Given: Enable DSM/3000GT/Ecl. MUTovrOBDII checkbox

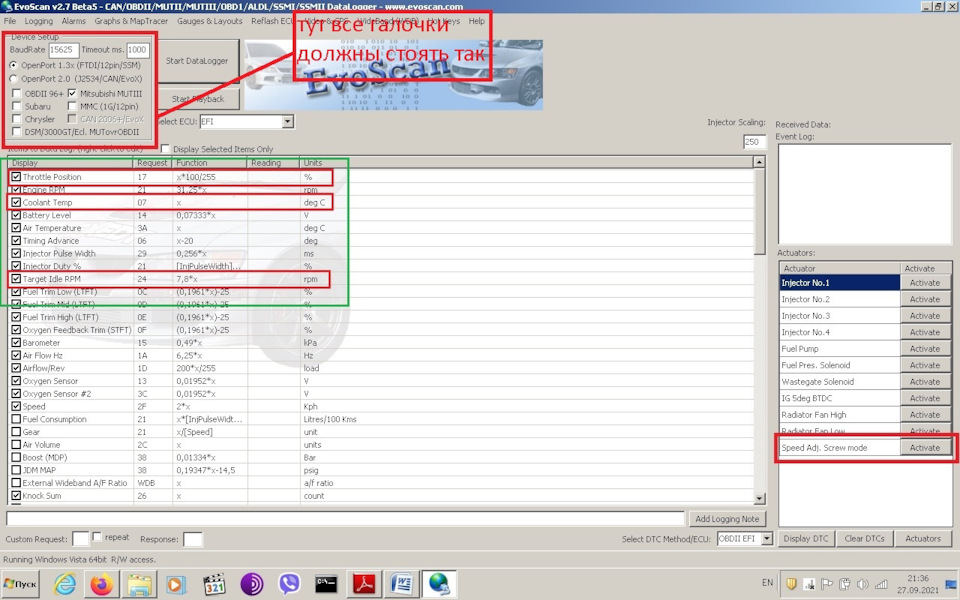Looking at the screenshot, I should click(x=17, y=132).
